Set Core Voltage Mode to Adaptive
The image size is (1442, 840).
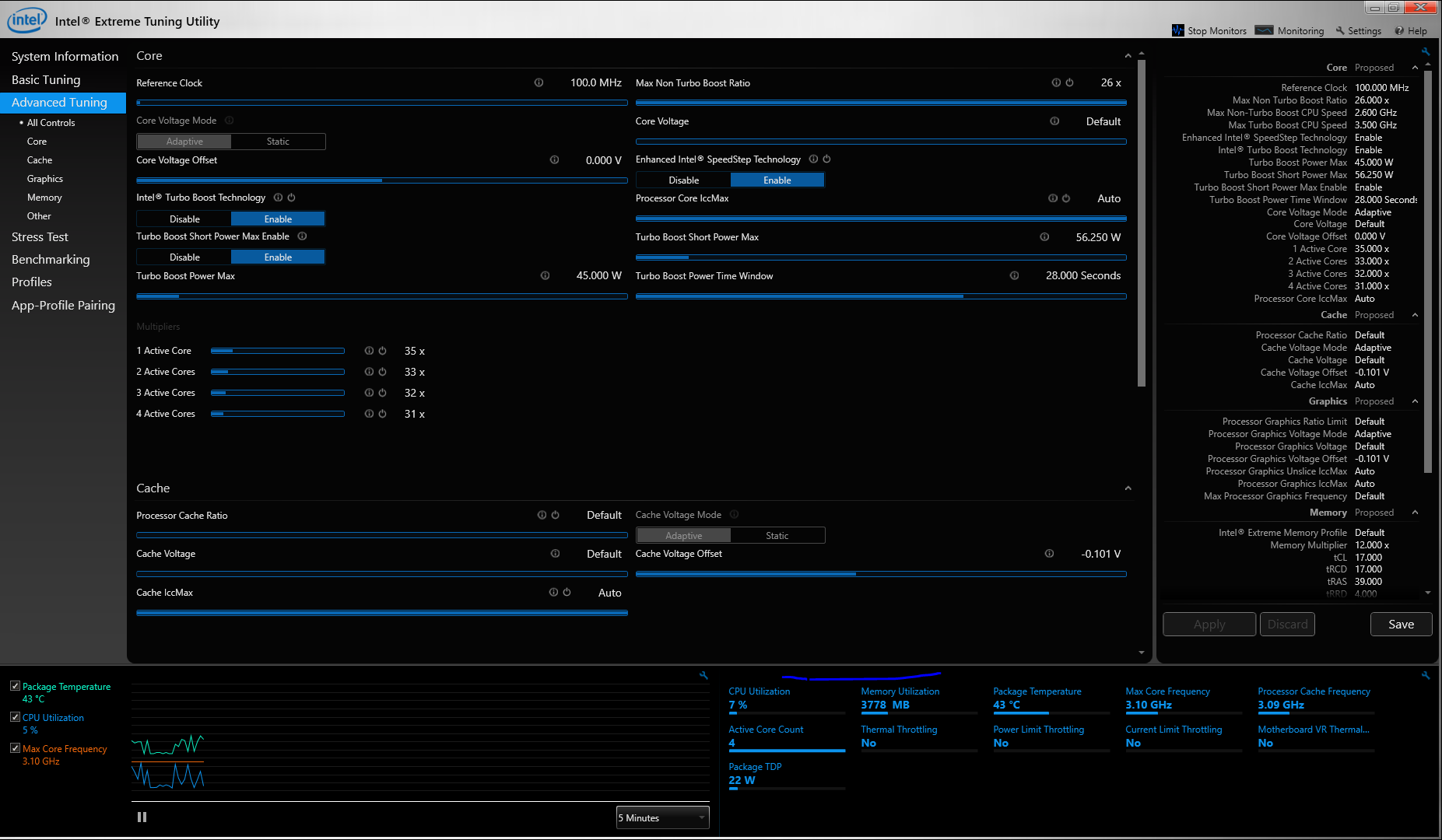pos(184,142)
